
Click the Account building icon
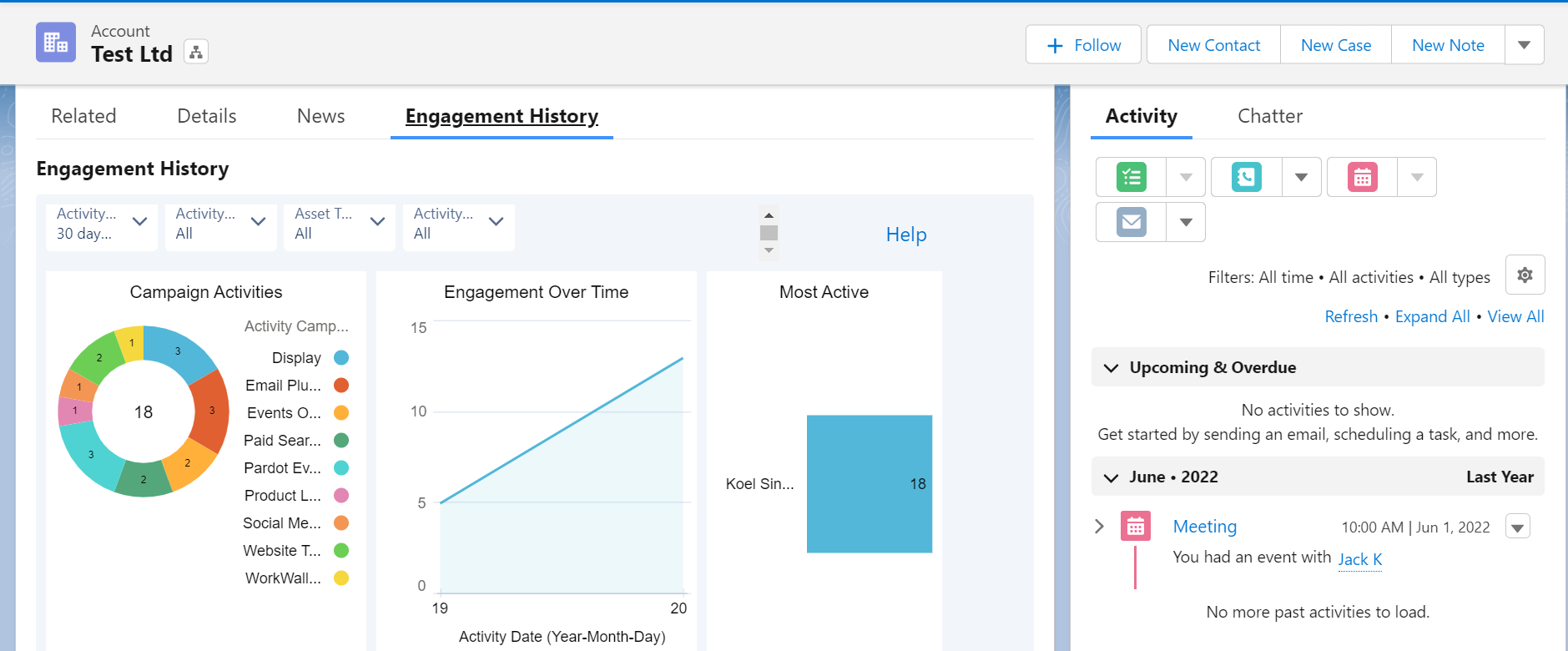(56, 43)
